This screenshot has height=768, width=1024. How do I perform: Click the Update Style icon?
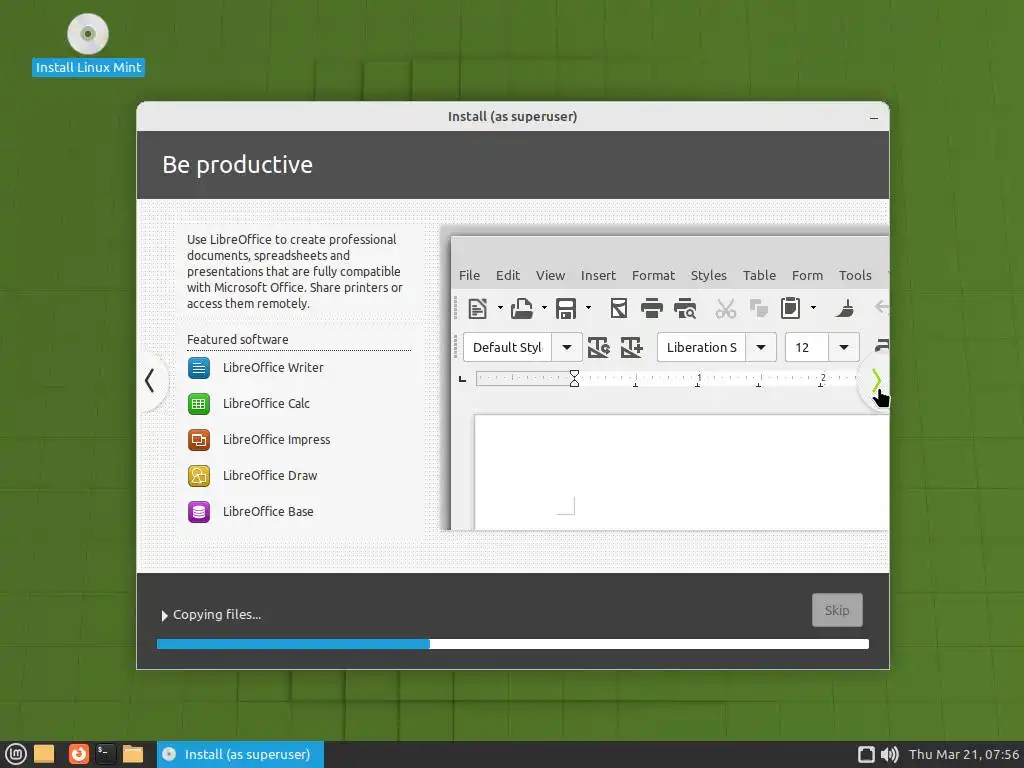(x=598, y=347)
